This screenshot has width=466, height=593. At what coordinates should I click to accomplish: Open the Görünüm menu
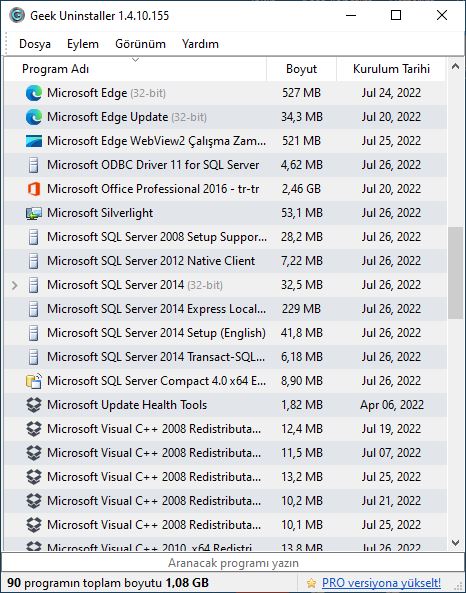pyautogui.click(x=140, y=44)
